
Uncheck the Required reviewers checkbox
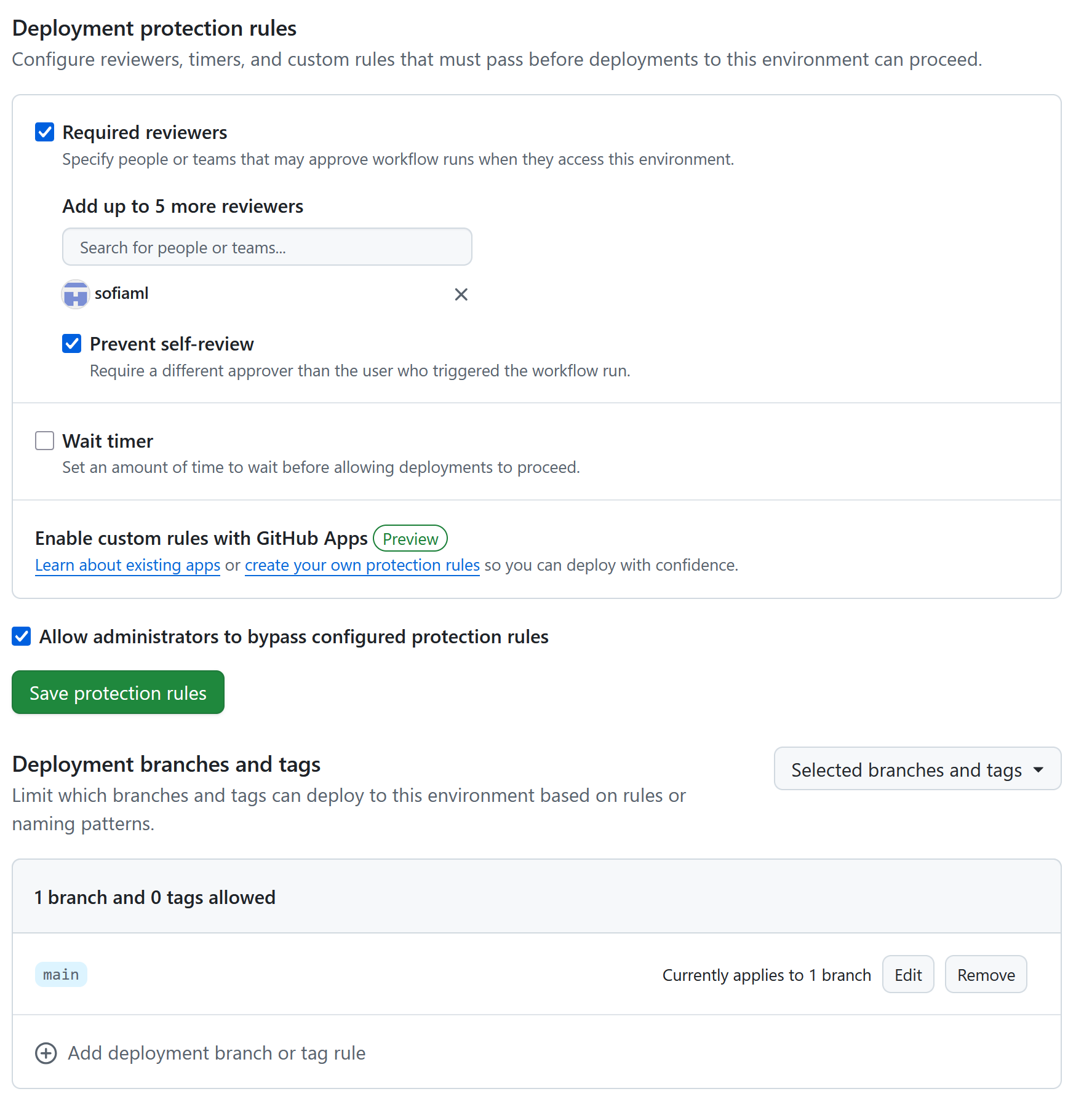click(x=45, y=132)
